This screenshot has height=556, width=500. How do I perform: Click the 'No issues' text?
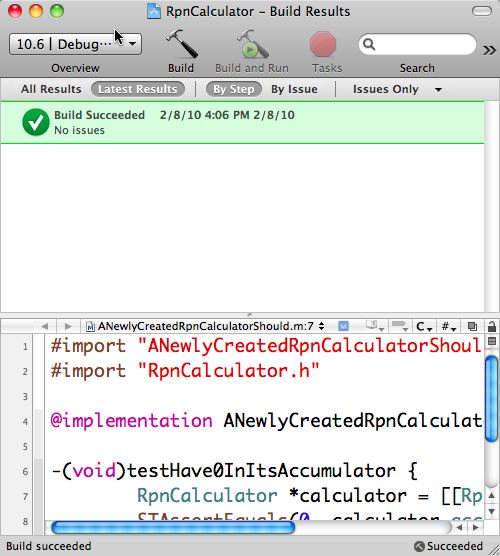coord(79,130)
